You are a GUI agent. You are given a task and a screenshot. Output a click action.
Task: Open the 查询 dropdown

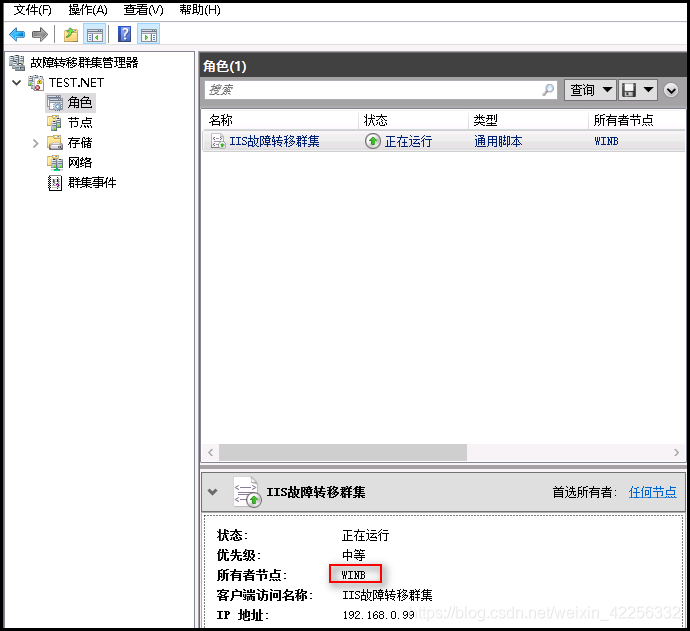(590, 90)
